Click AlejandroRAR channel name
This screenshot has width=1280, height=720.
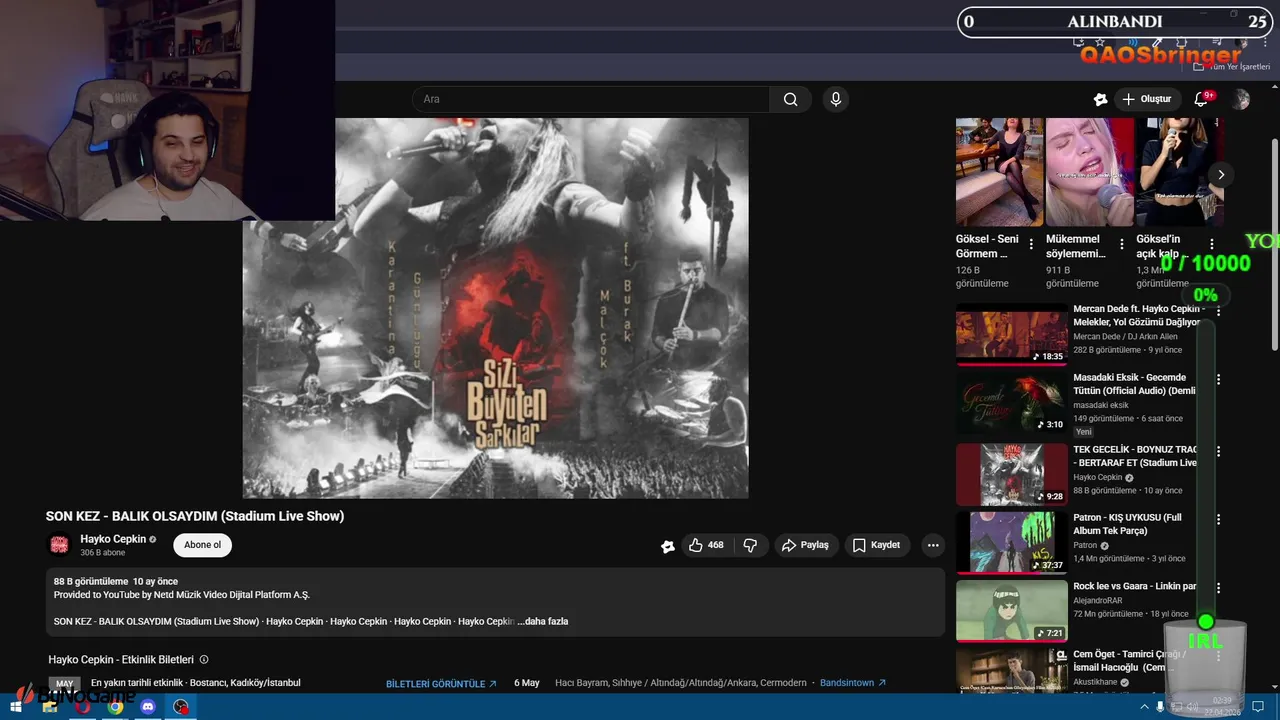point(1097,601)
